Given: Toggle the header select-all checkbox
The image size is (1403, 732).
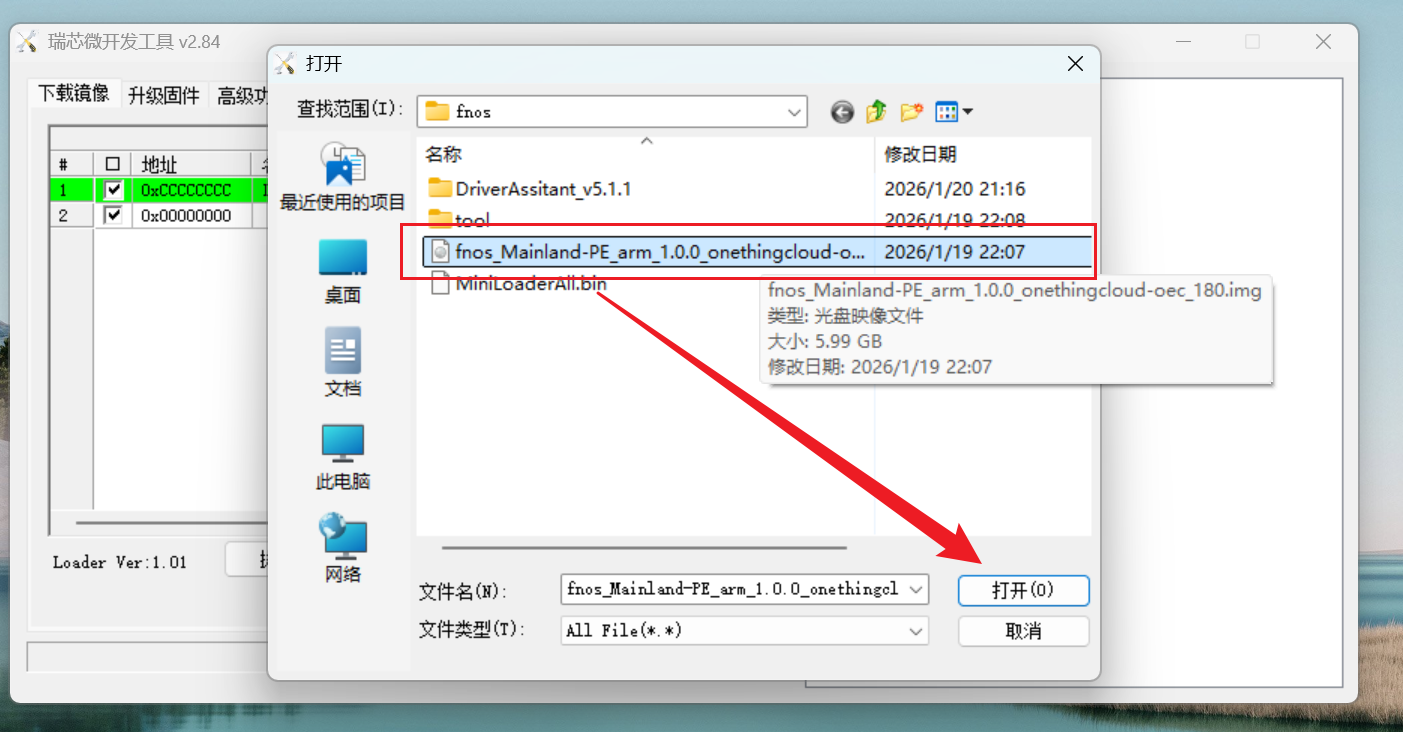Looking at the screenshot, I should tap(113, 164).
